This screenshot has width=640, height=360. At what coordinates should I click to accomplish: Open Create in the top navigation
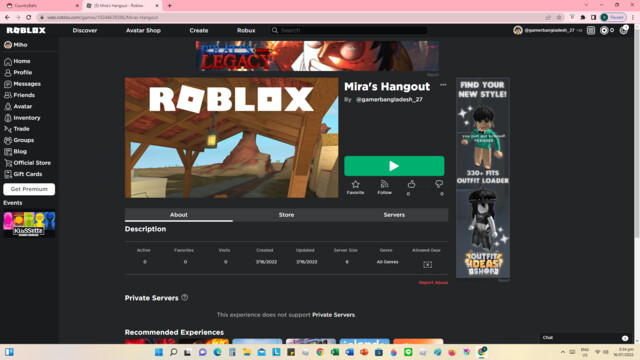[199, 31]
